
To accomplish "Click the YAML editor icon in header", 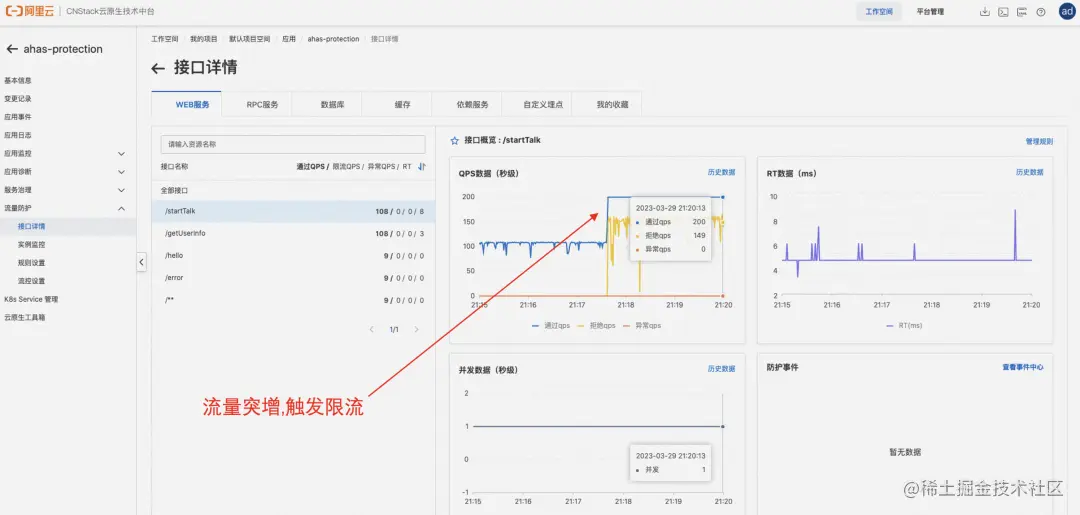I will coord(1022,12).
